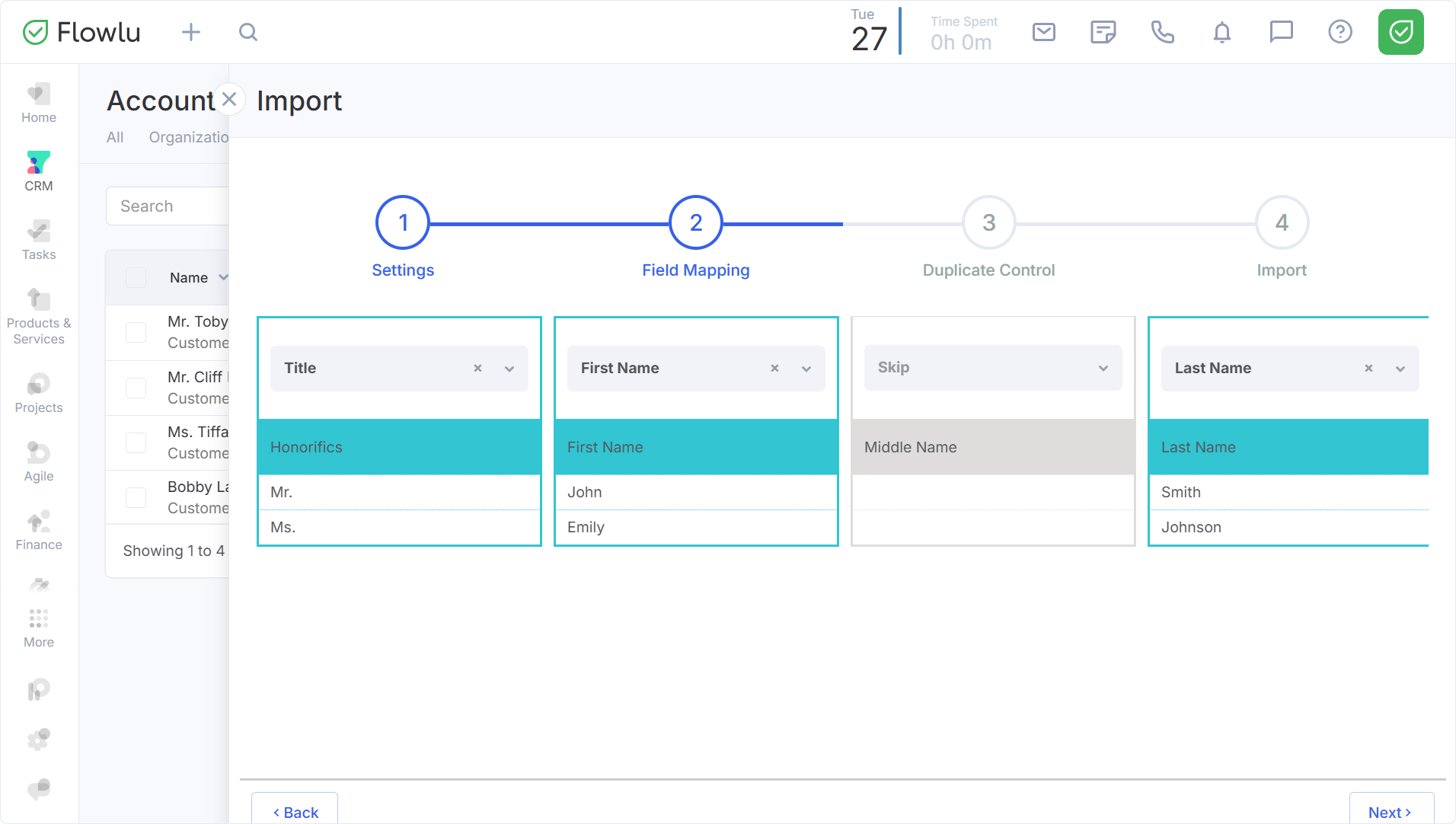
Task: Click the Next button
Action: point(1391,812)
